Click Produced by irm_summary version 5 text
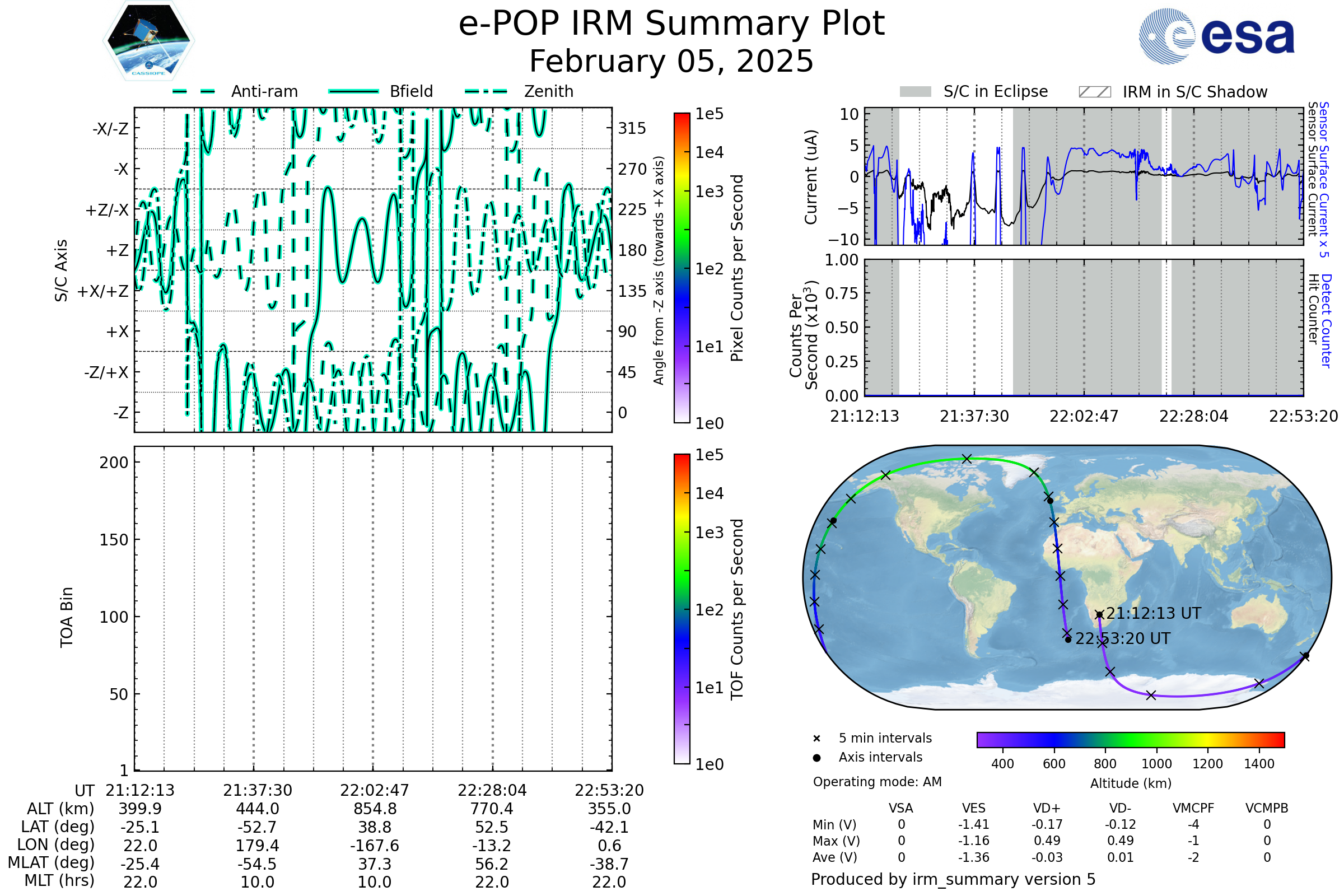This screenshot has width=1344, height=896. tap(953, 879)
